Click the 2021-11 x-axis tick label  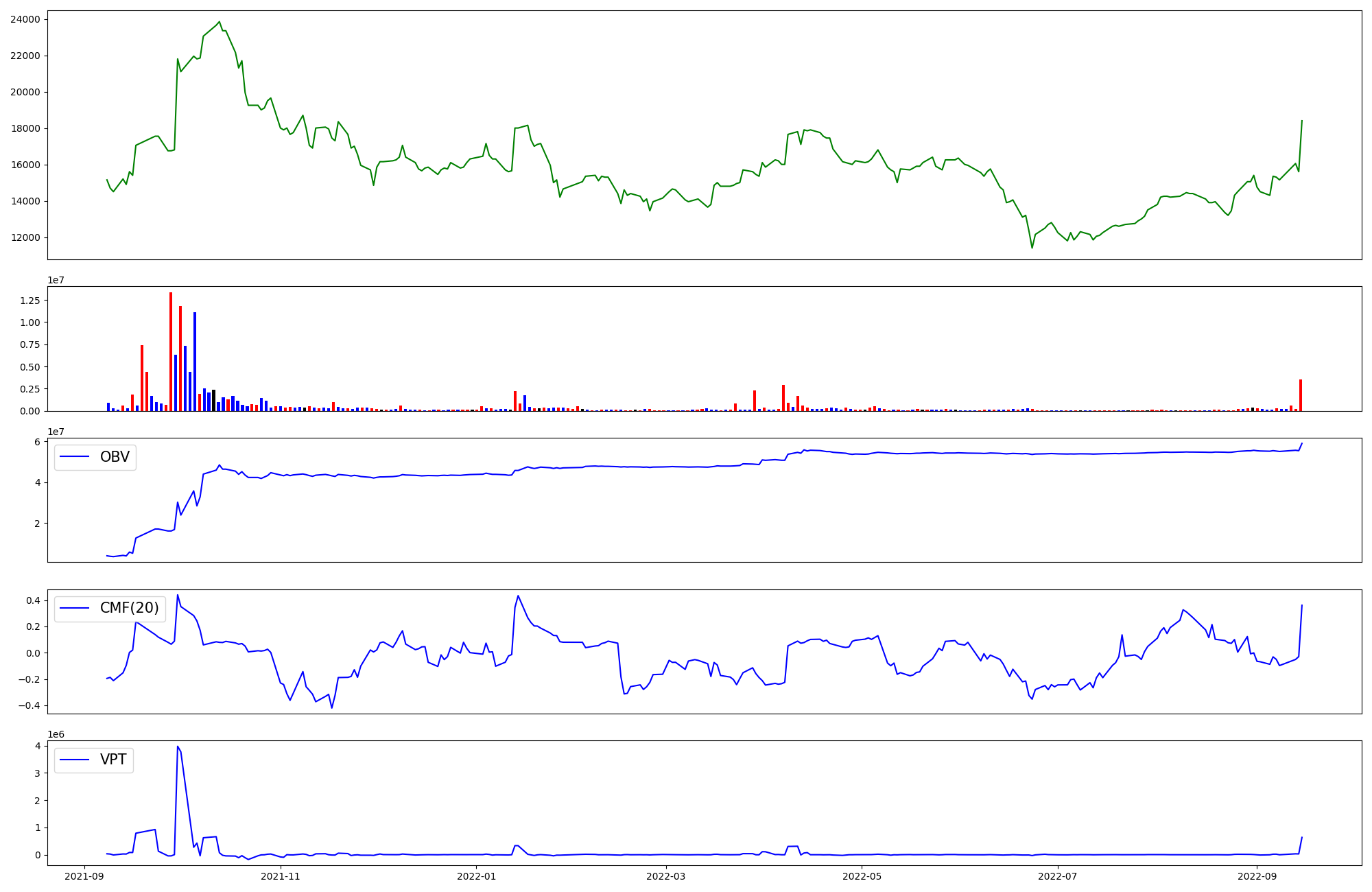click(281, 876)
